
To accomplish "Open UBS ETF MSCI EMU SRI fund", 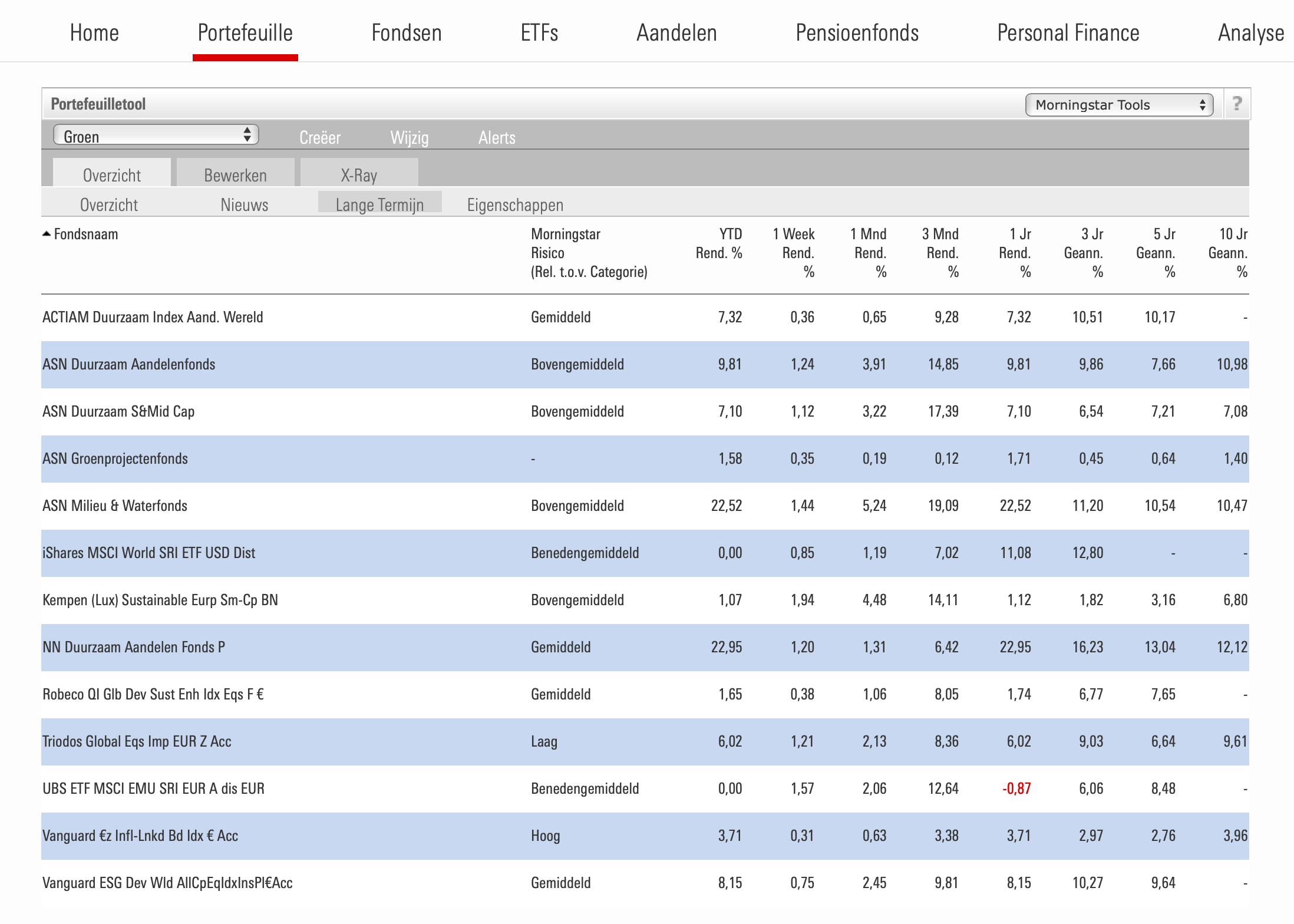I will tap(153, 788).
